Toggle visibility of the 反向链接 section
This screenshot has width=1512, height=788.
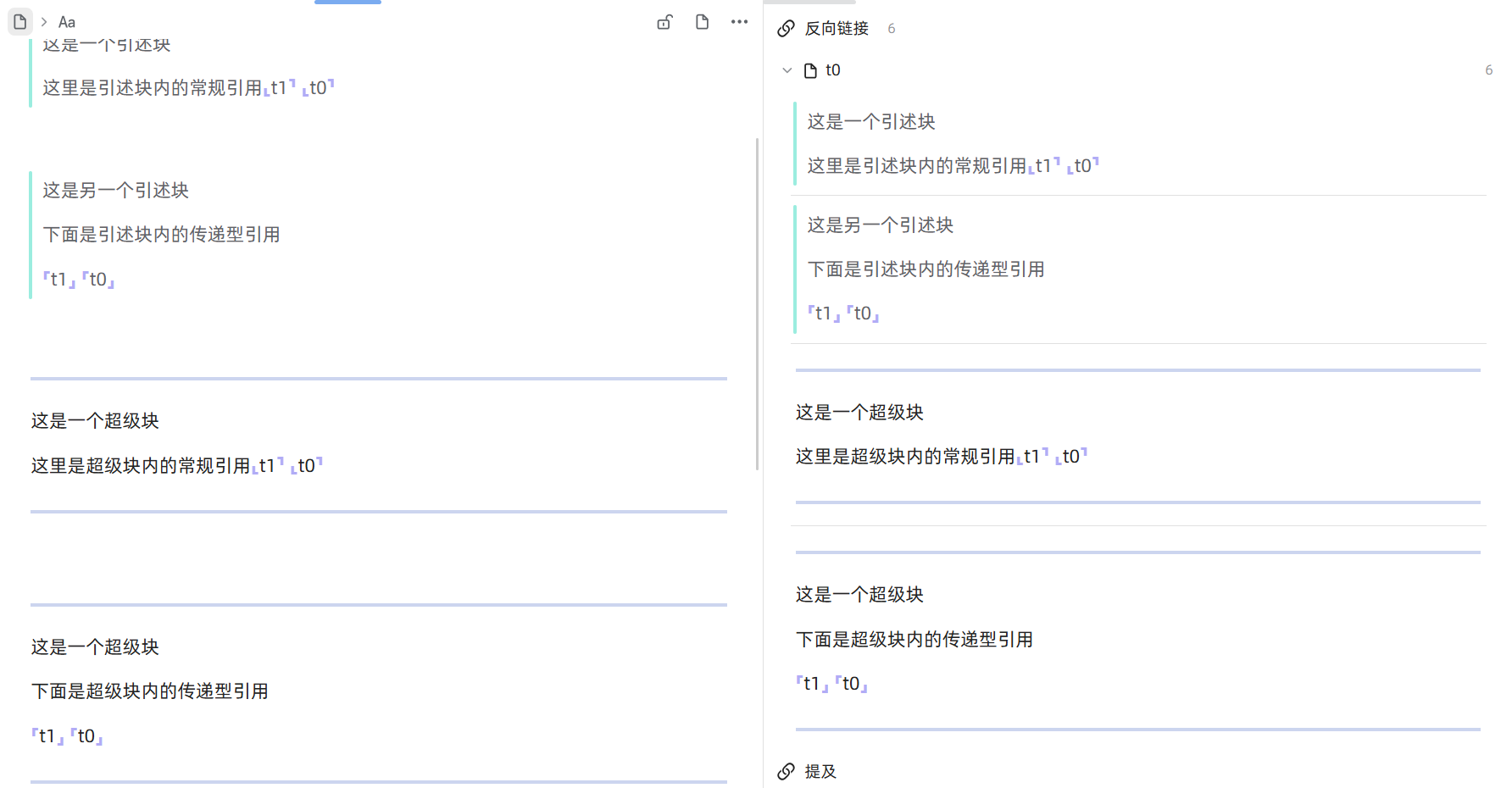tap(837, 28)
